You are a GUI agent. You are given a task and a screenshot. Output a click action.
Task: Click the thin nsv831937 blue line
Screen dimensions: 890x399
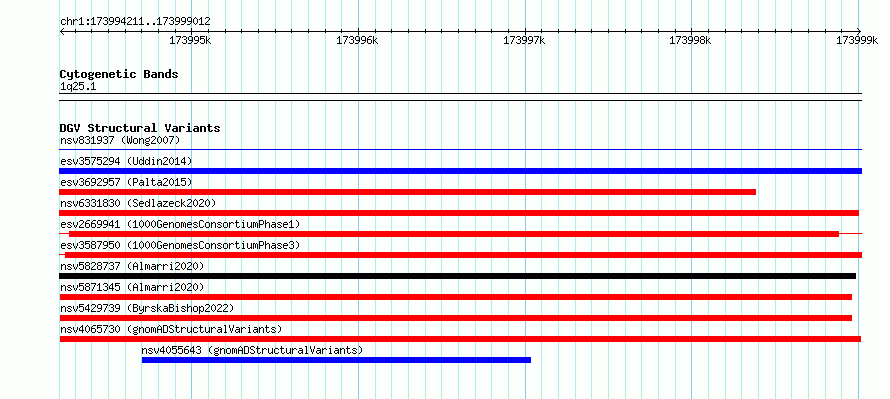pos(460,149)
